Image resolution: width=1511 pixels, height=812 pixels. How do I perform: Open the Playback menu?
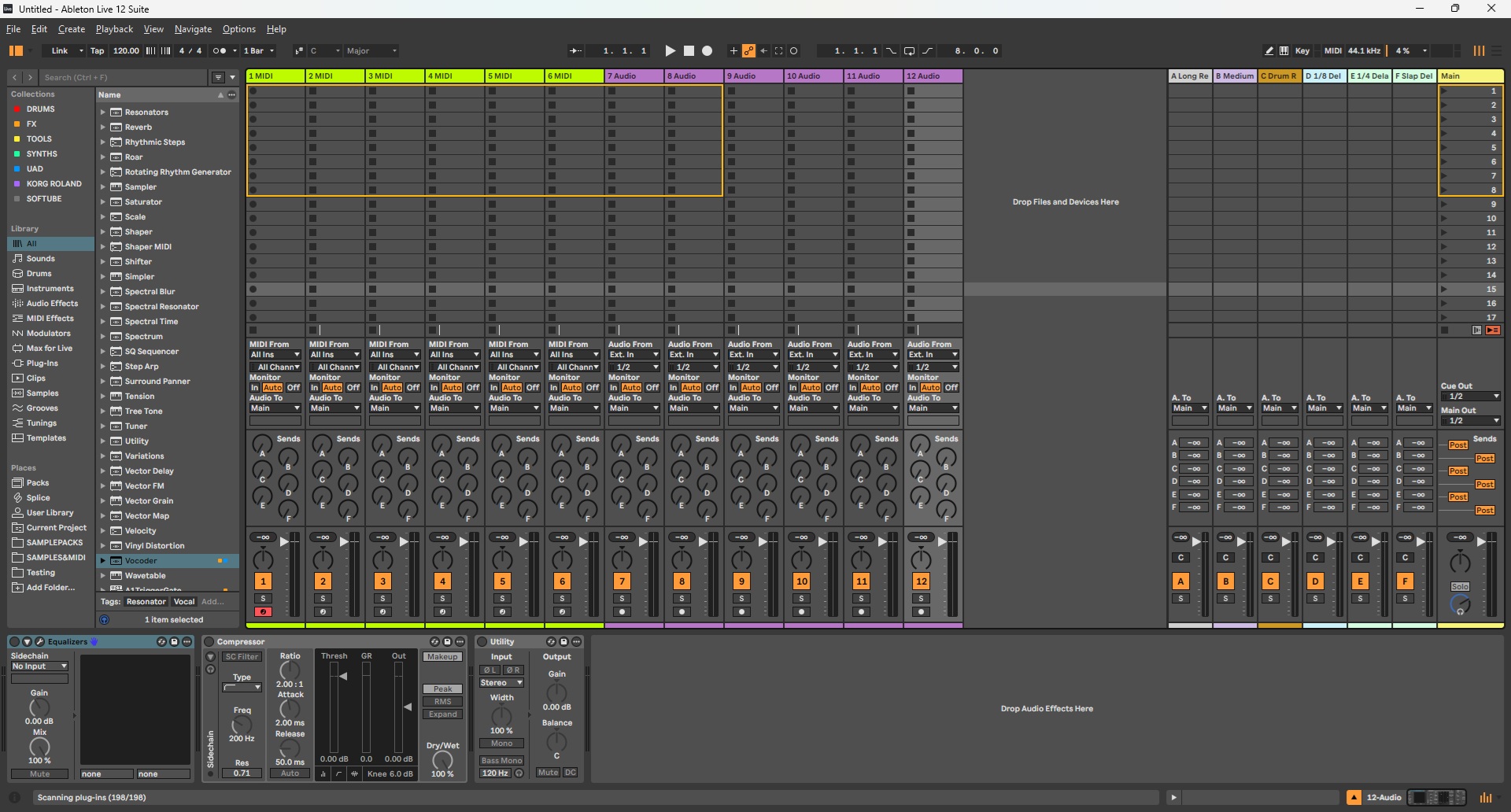(x=114, y=29)
